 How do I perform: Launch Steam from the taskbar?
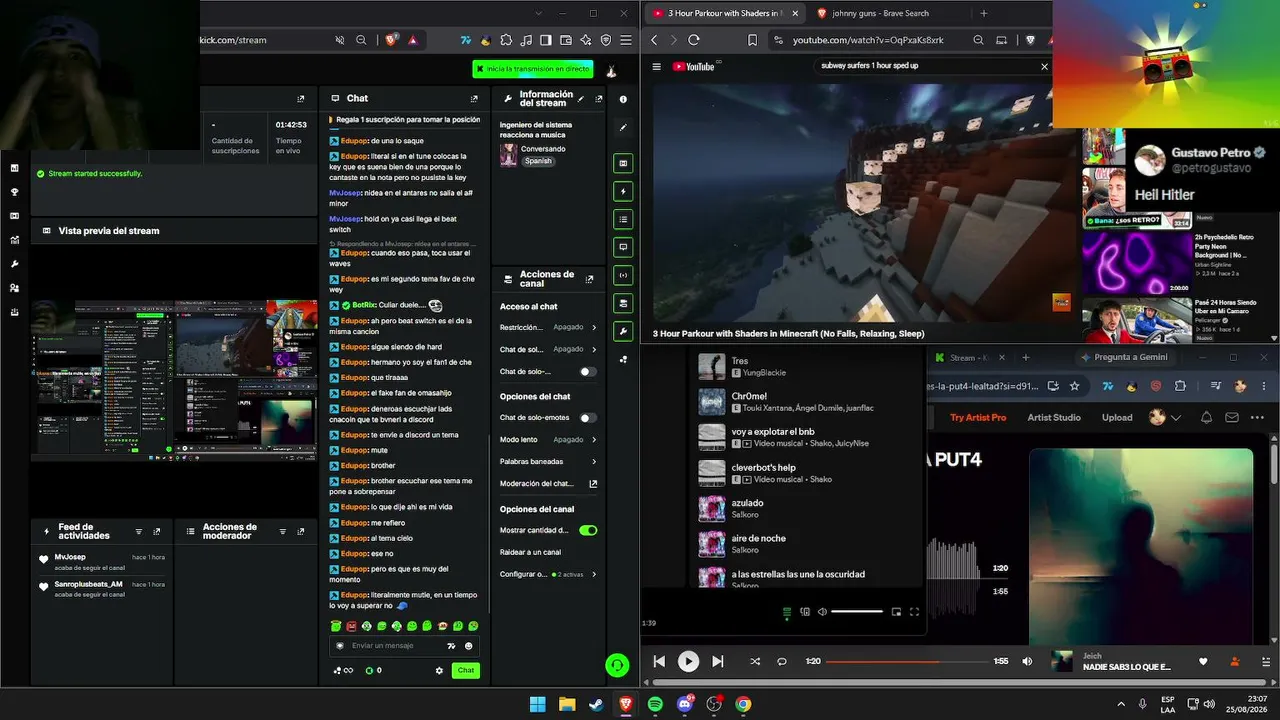tap(596, 704)
